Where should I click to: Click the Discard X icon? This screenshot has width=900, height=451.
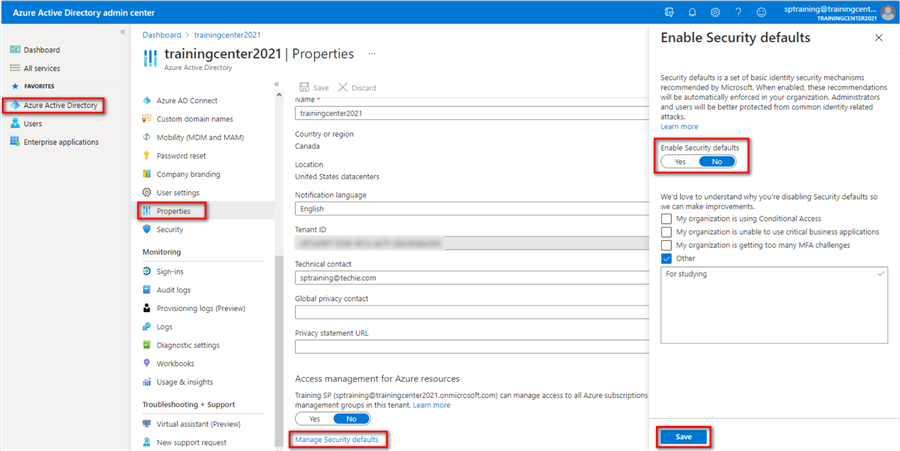click(x=344, y=88)
